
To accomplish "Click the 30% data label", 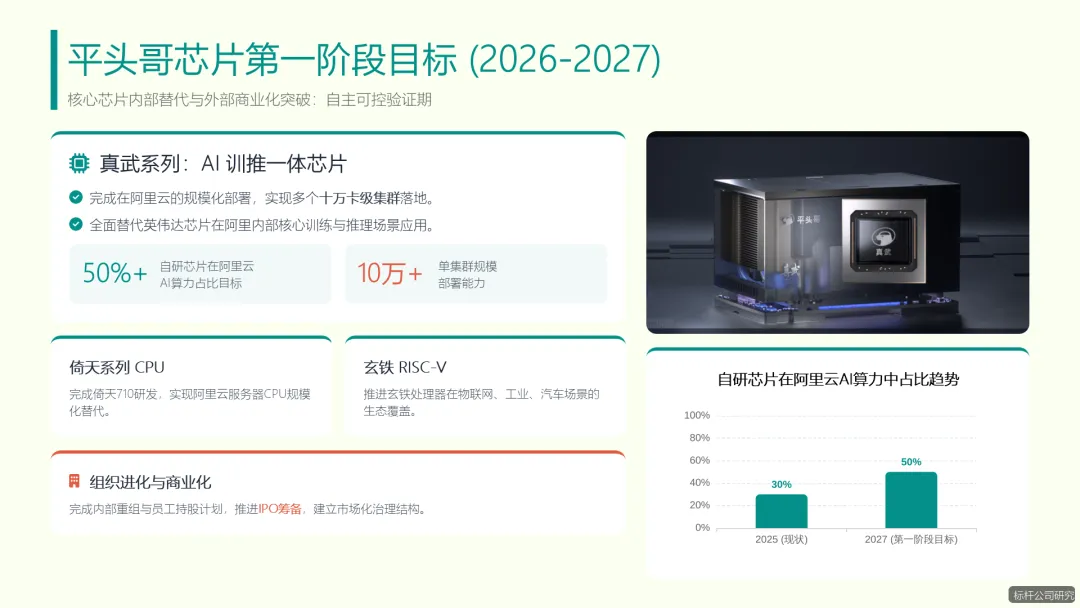I will (781, 484).
